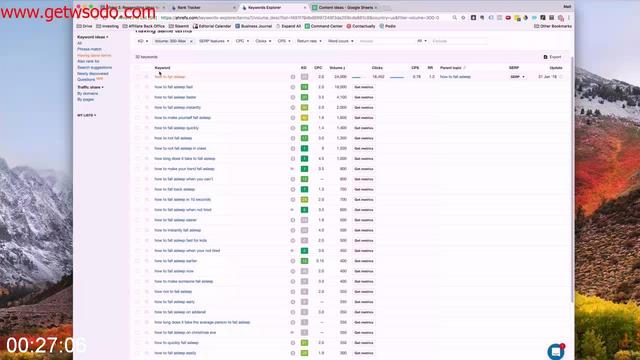Select Phrase match in sidebar
This screenshot has height=360, width=640.
click(x=89, y=49)
